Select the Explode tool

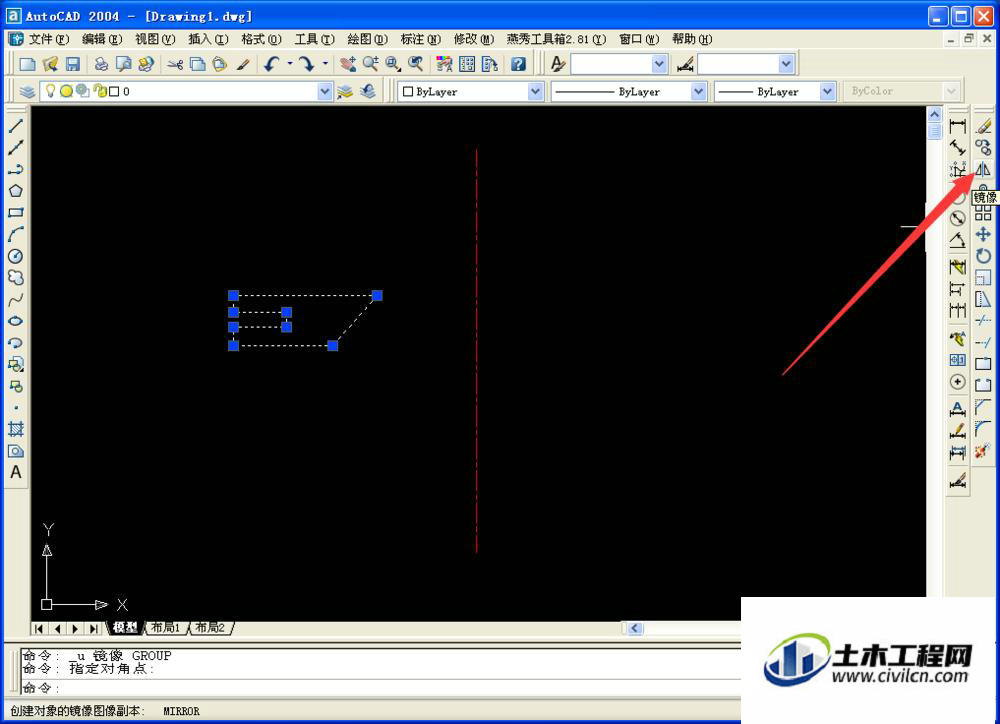coord(983,450)
